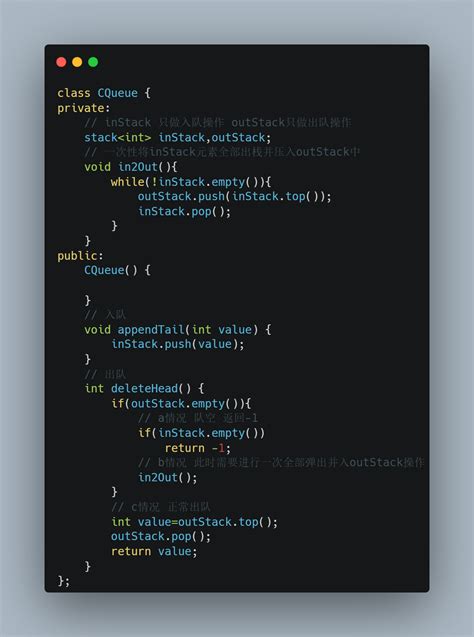Click the if(outStack.empty()) condition
Image resolution: width=474 pixels, height=637 pixels.
[x=181, y=403]
